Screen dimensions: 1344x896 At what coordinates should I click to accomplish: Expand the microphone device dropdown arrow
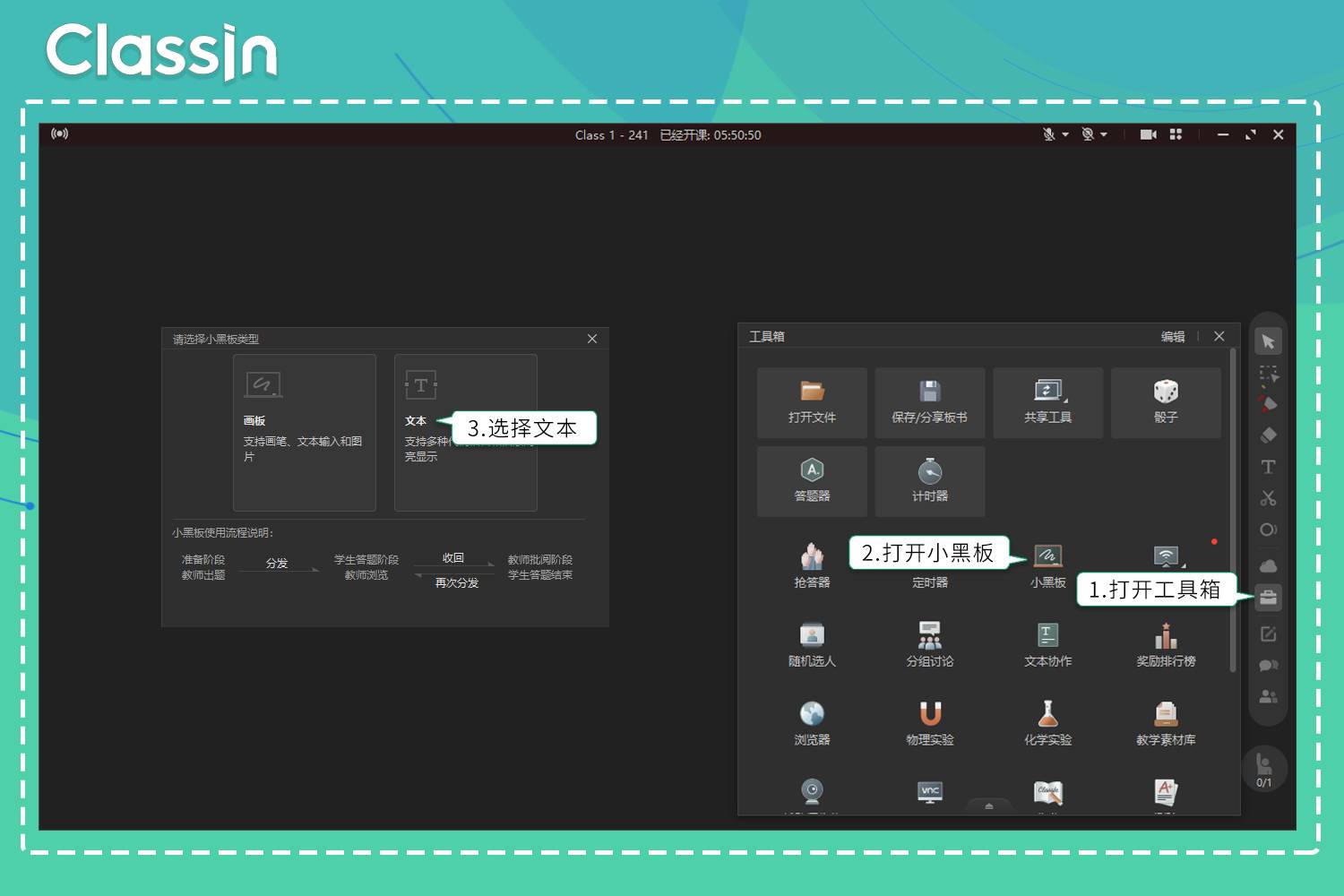pos(1065,134)
